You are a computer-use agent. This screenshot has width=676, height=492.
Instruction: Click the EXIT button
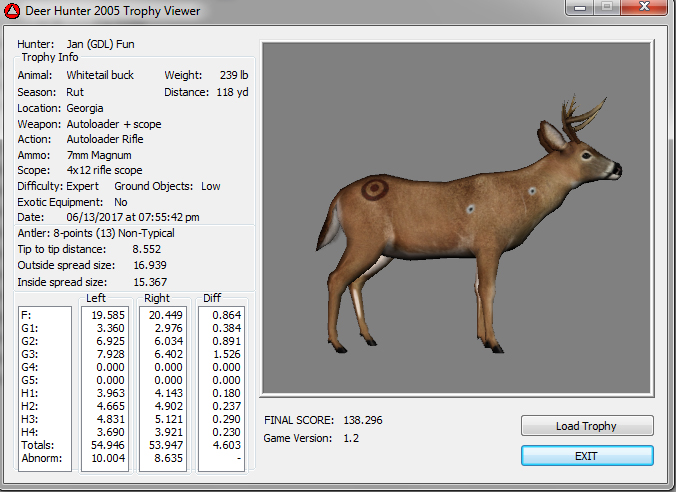[x=586, y=455]
